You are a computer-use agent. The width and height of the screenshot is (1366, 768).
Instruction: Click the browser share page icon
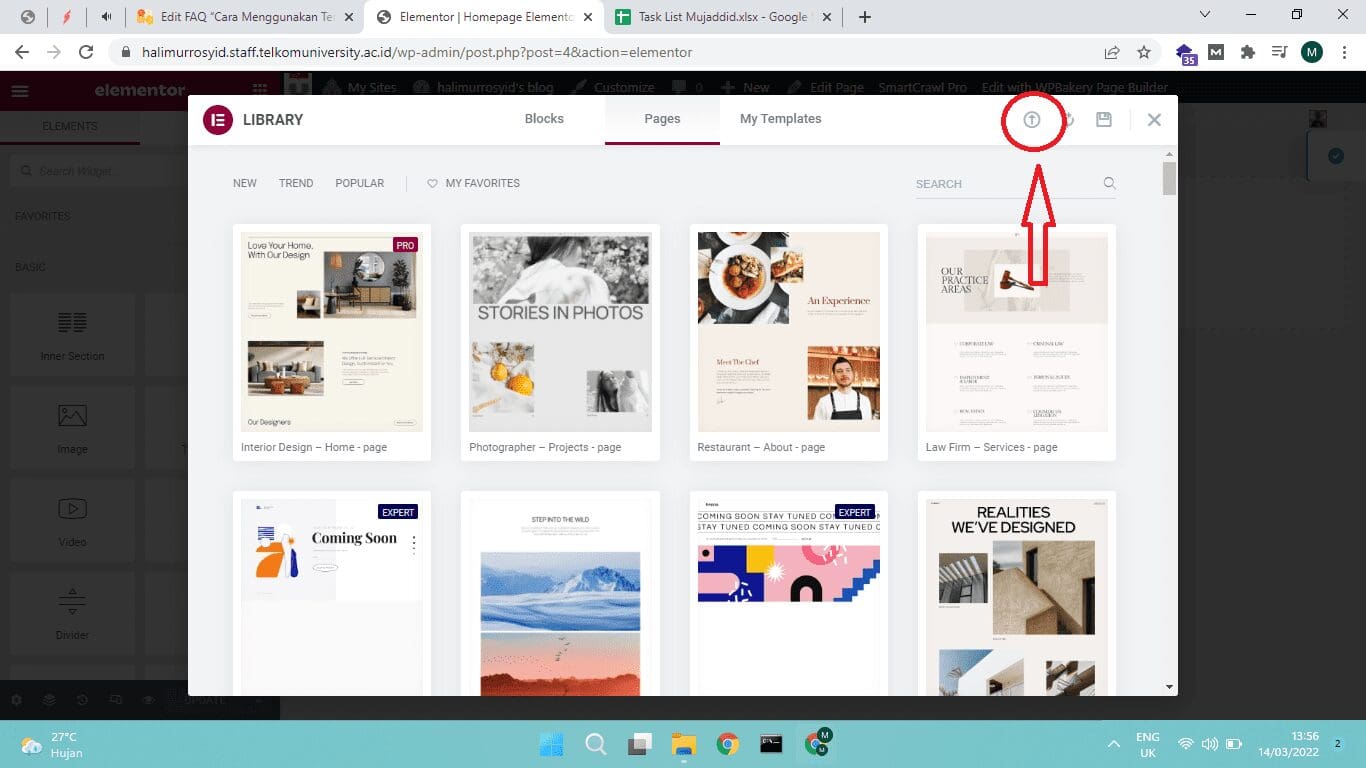point(1112,52)
